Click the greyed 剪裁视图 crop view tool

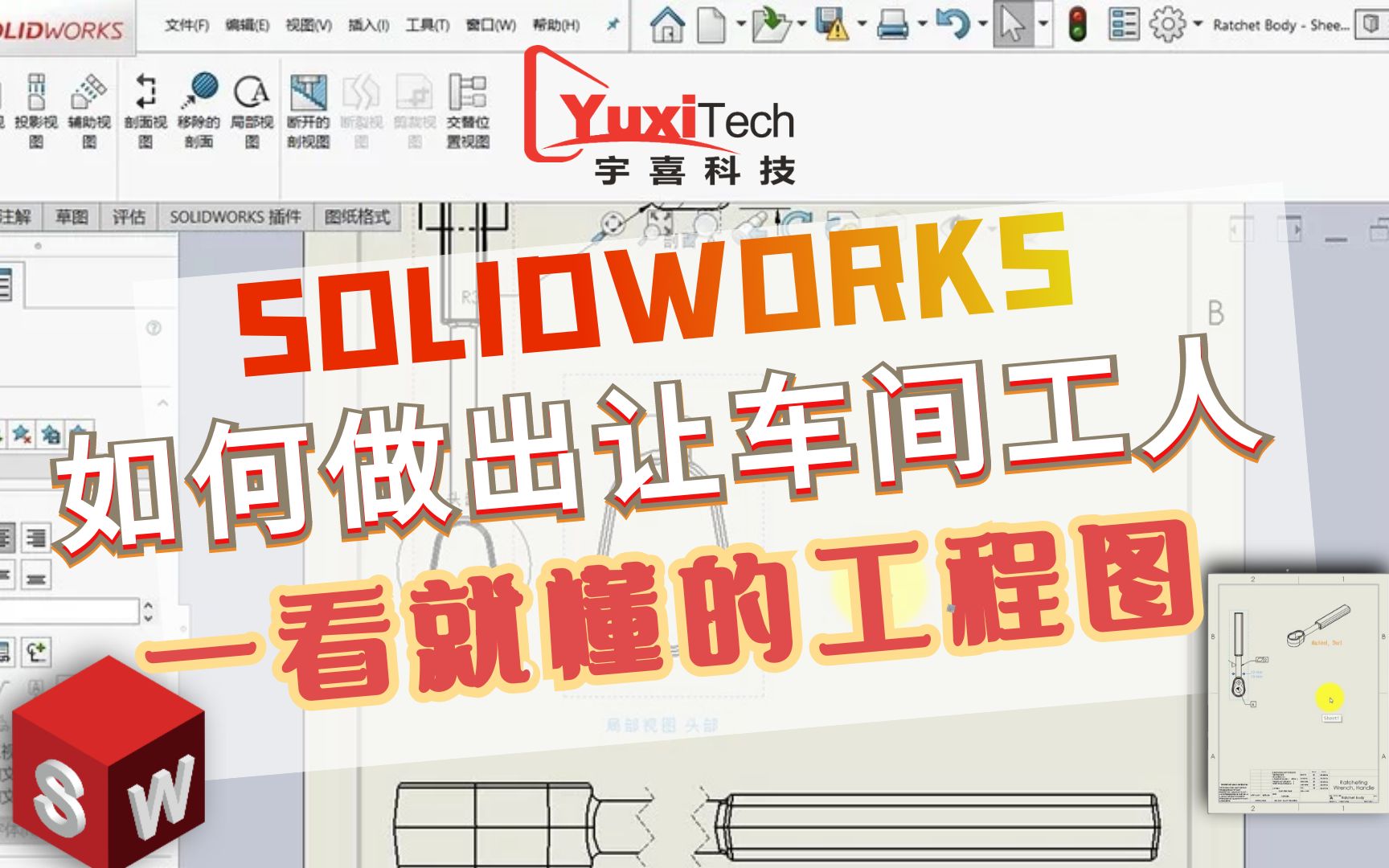click(415, 112)
